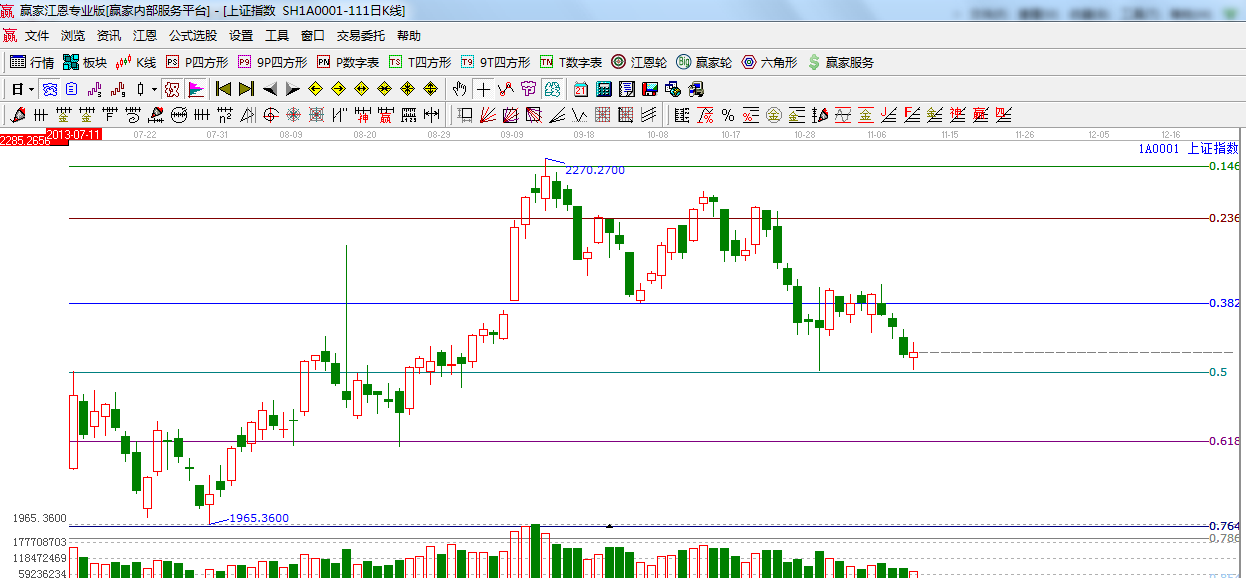Image resolution: width=1246 pixels, height=578 pixels.
Task: Toggle the crosshair cursor tool
Action: coord(482,88)
